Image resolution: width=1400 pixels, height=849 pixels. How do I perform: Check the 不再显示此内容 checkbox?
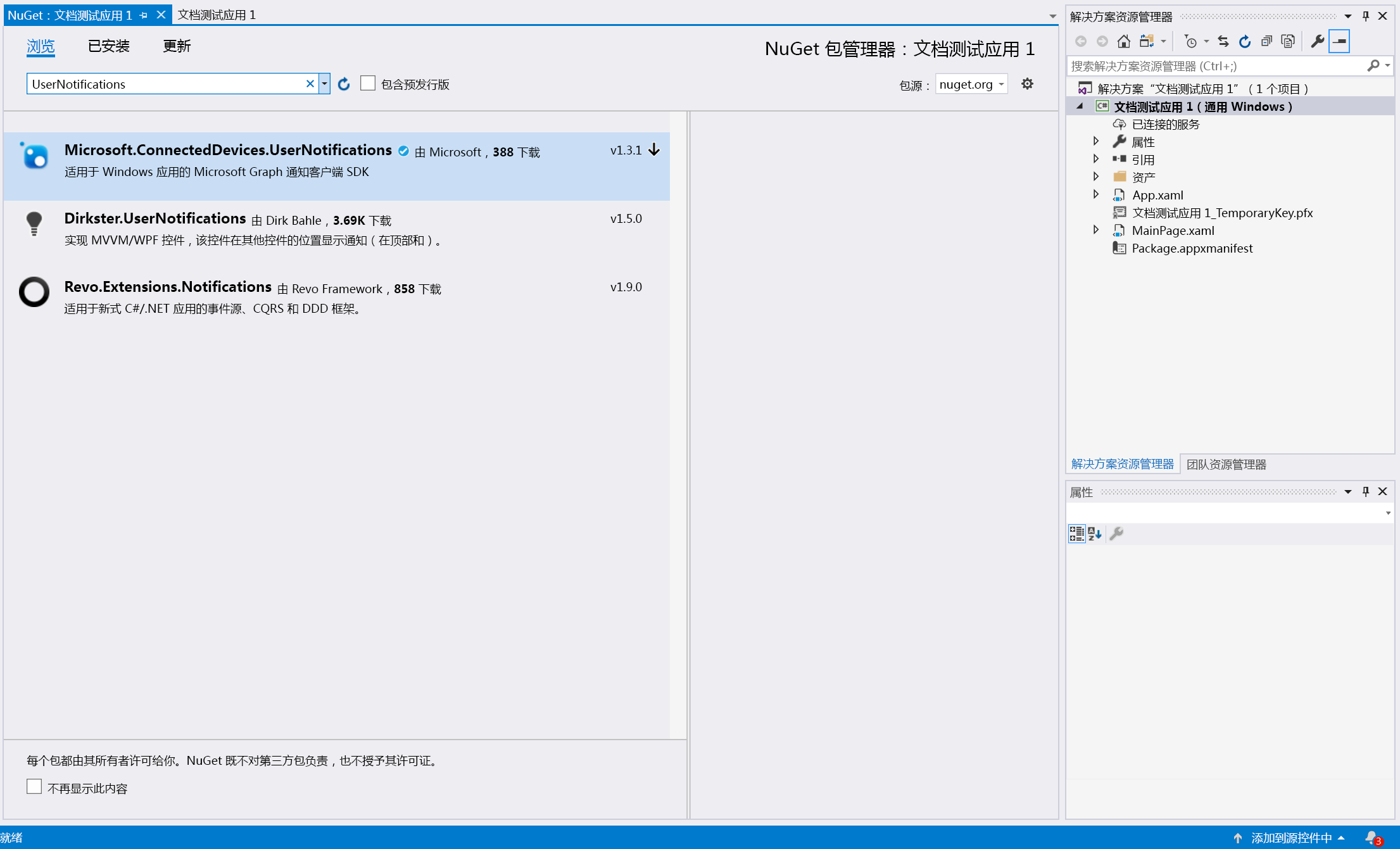[34, 786]
